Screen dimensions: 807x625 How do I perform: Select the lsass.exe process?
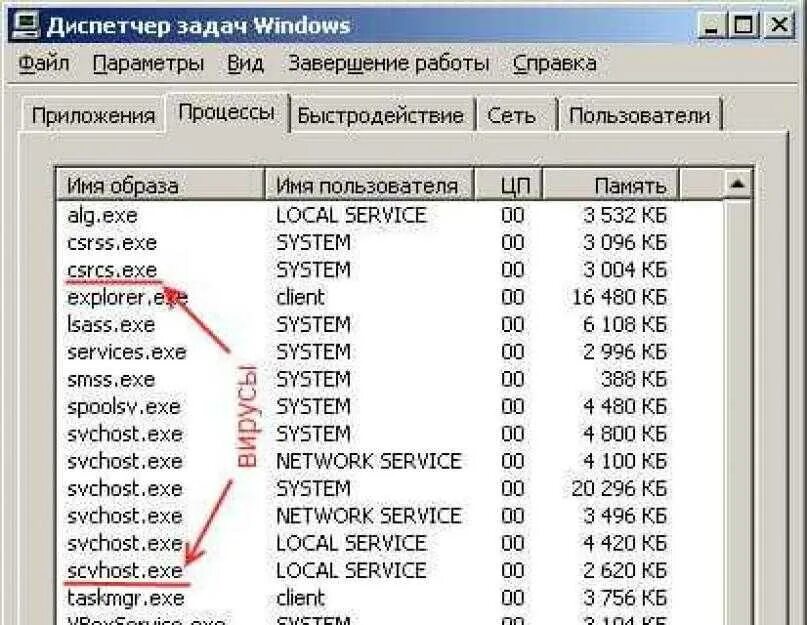pyautogui.click(x=111, y=325)
